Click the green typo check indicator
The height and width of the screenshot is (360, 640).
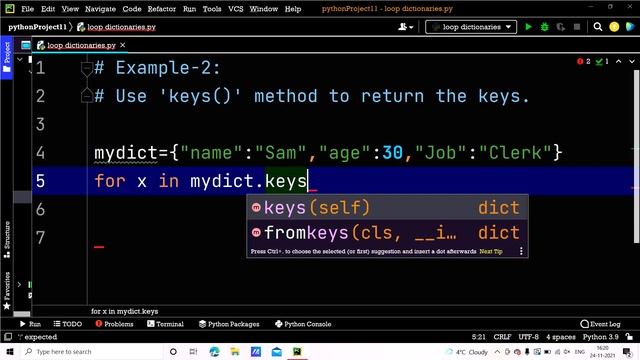tap(602, 61)
